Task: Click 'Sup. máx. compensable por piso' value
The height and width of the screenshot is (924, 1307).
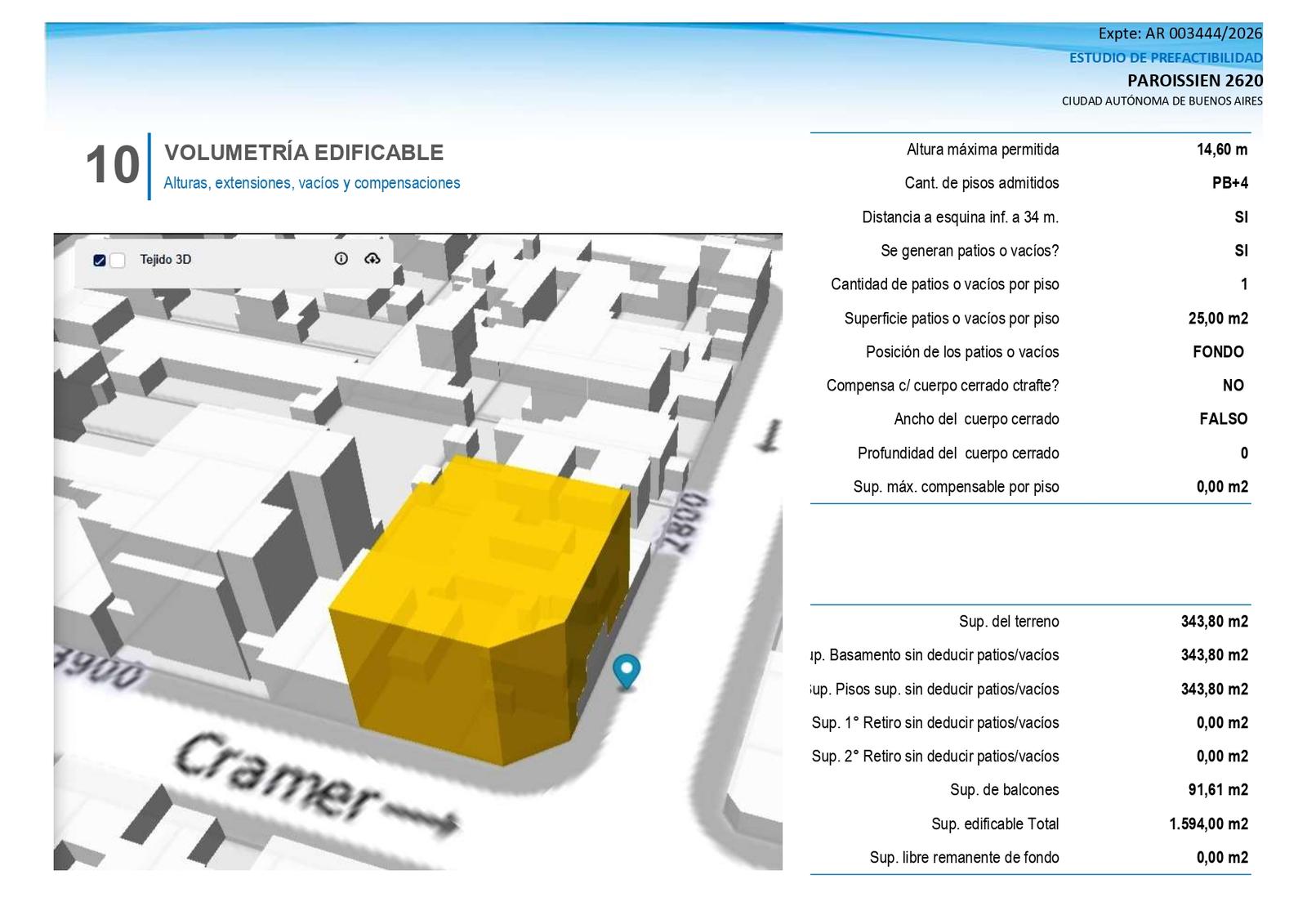Action: (x=1222, y=487)
